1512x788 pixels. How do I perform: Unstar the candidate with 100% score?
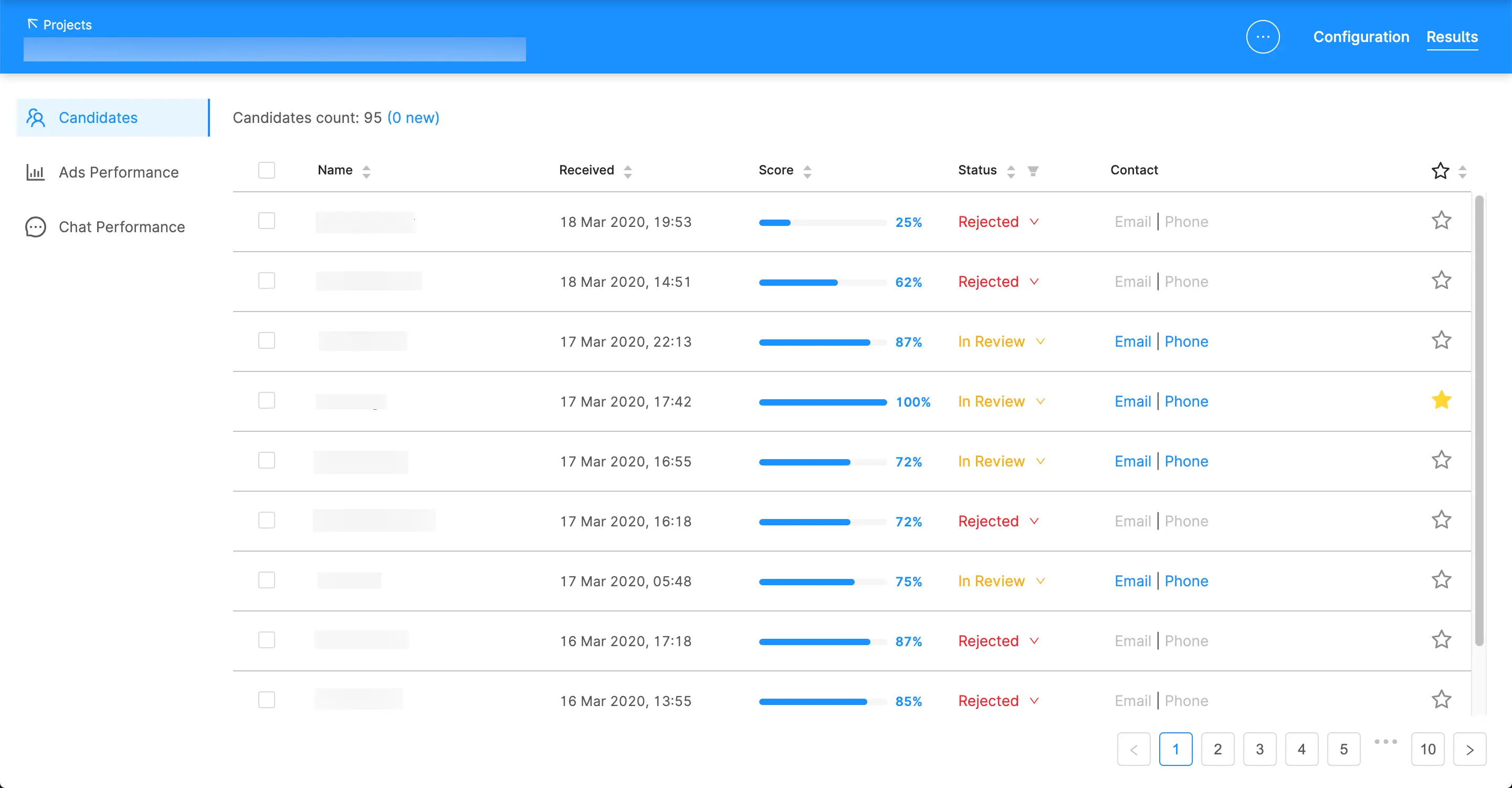pos(1441,400)
